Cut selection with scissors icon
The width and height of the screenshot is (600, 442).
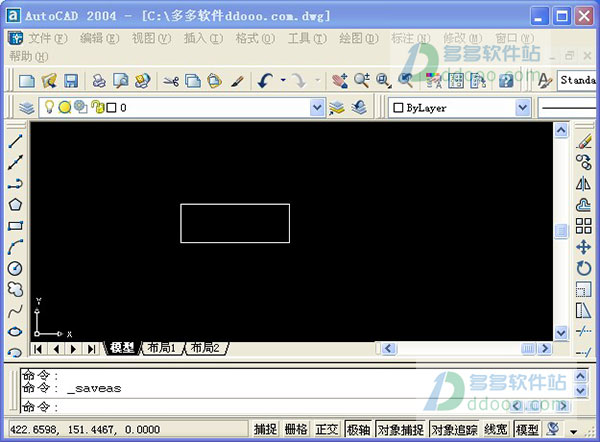pyautogui.click(x=171, y=81)
